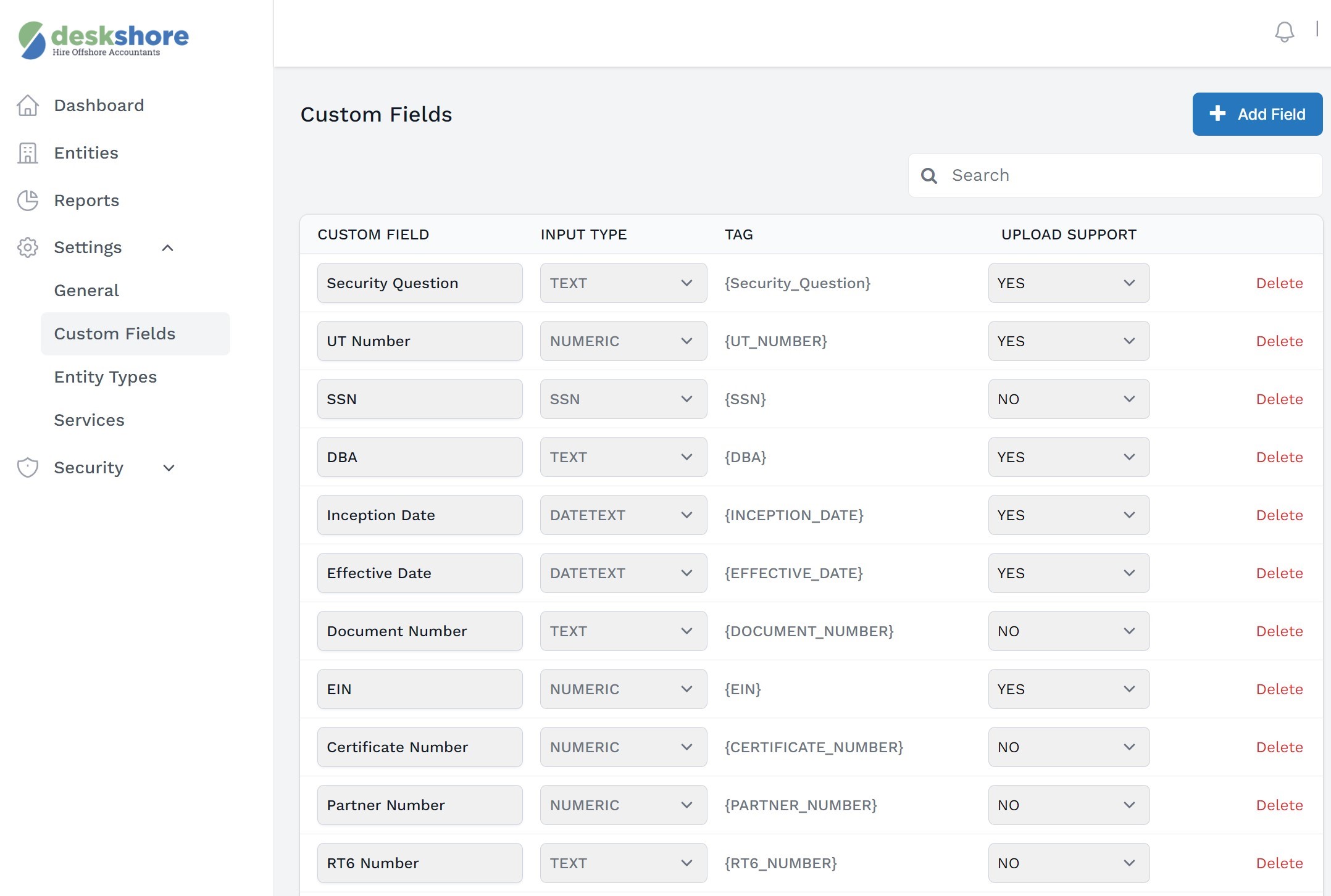The image size is (1331, 896).
Task: Click the Document Number name field
Action: coord(420,631)
